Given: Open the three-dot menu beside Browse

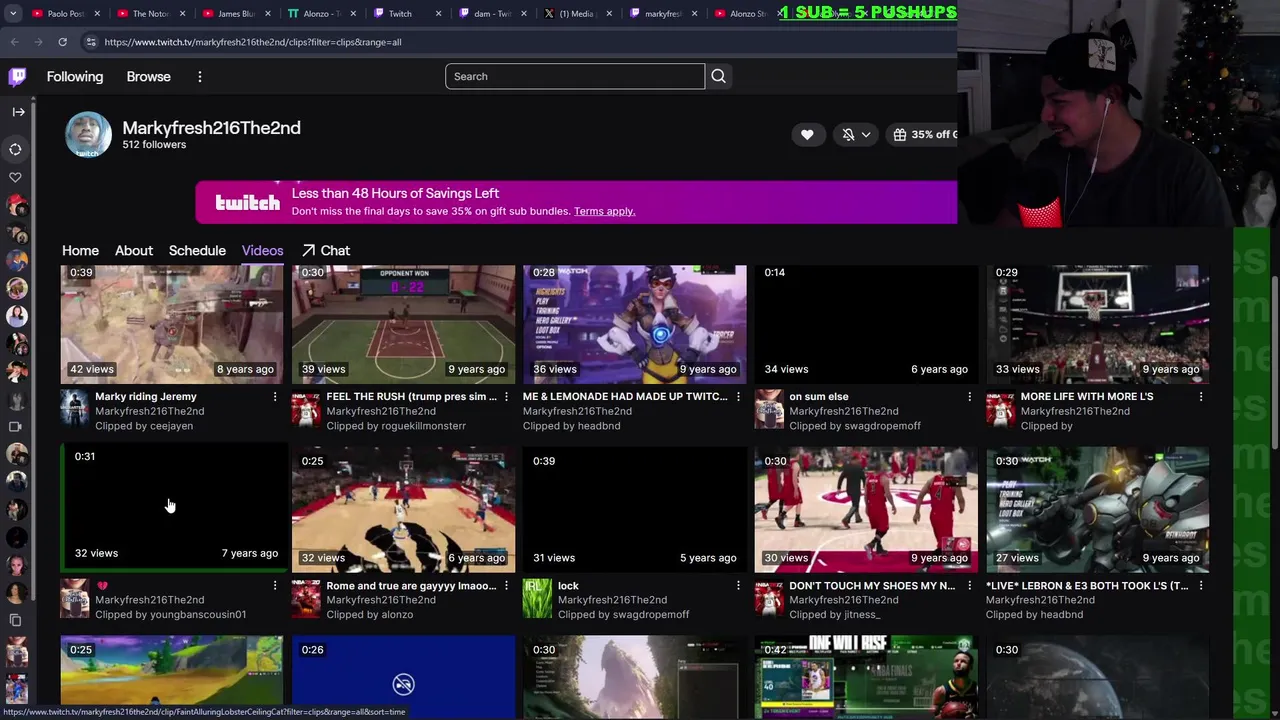Looking at the screenshot, I should point(199,77).
